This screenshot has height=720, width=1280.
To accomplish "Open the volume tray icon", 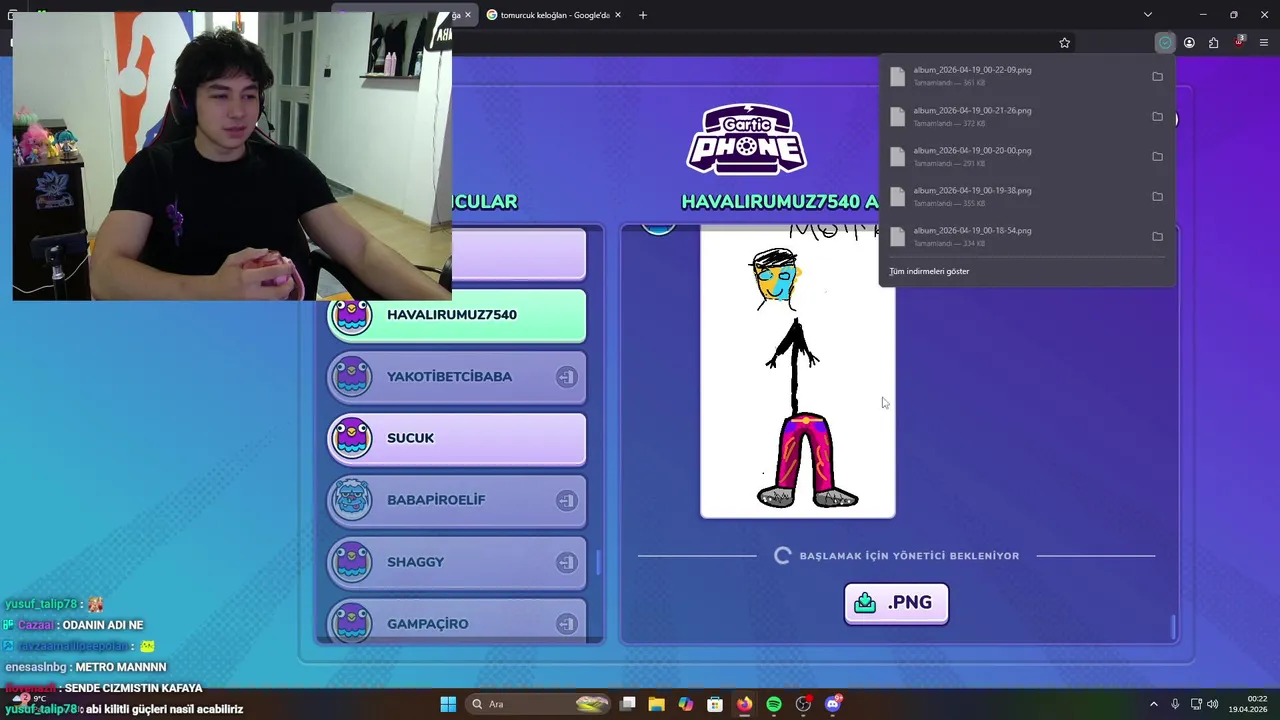I will (x=1213, y=704).
